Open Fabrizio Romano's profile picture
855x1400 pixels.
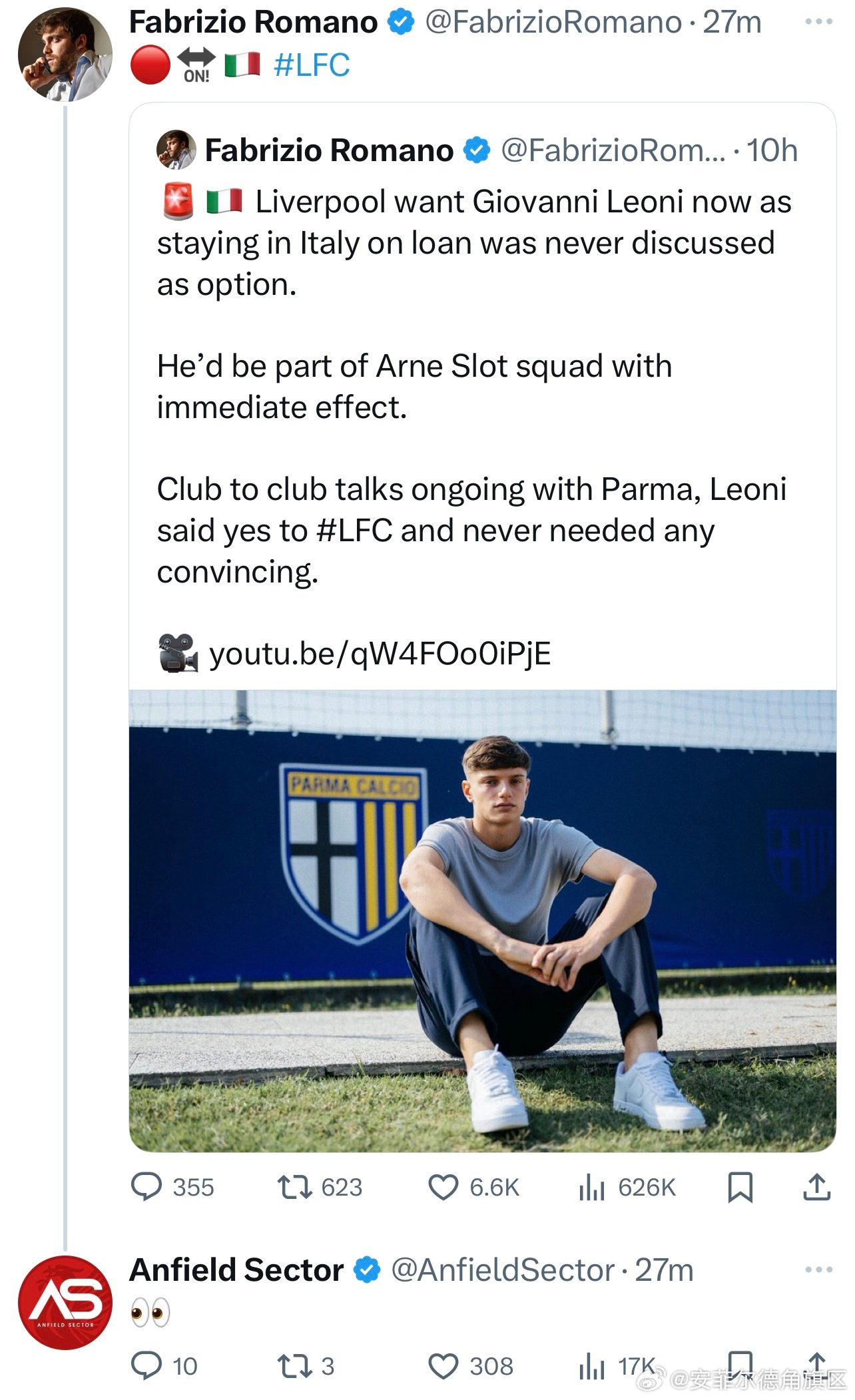point(65,55)
